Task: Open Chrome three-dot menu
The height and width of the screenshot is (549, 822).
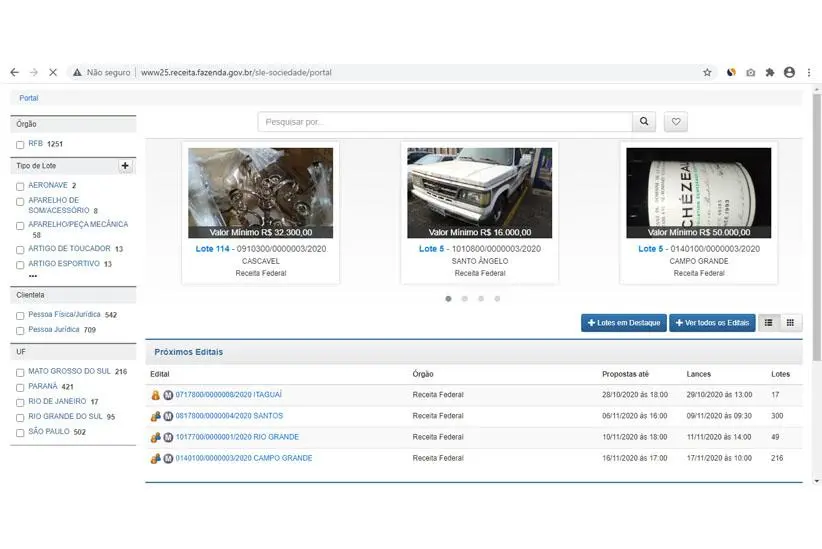Action: coord(808,73)
